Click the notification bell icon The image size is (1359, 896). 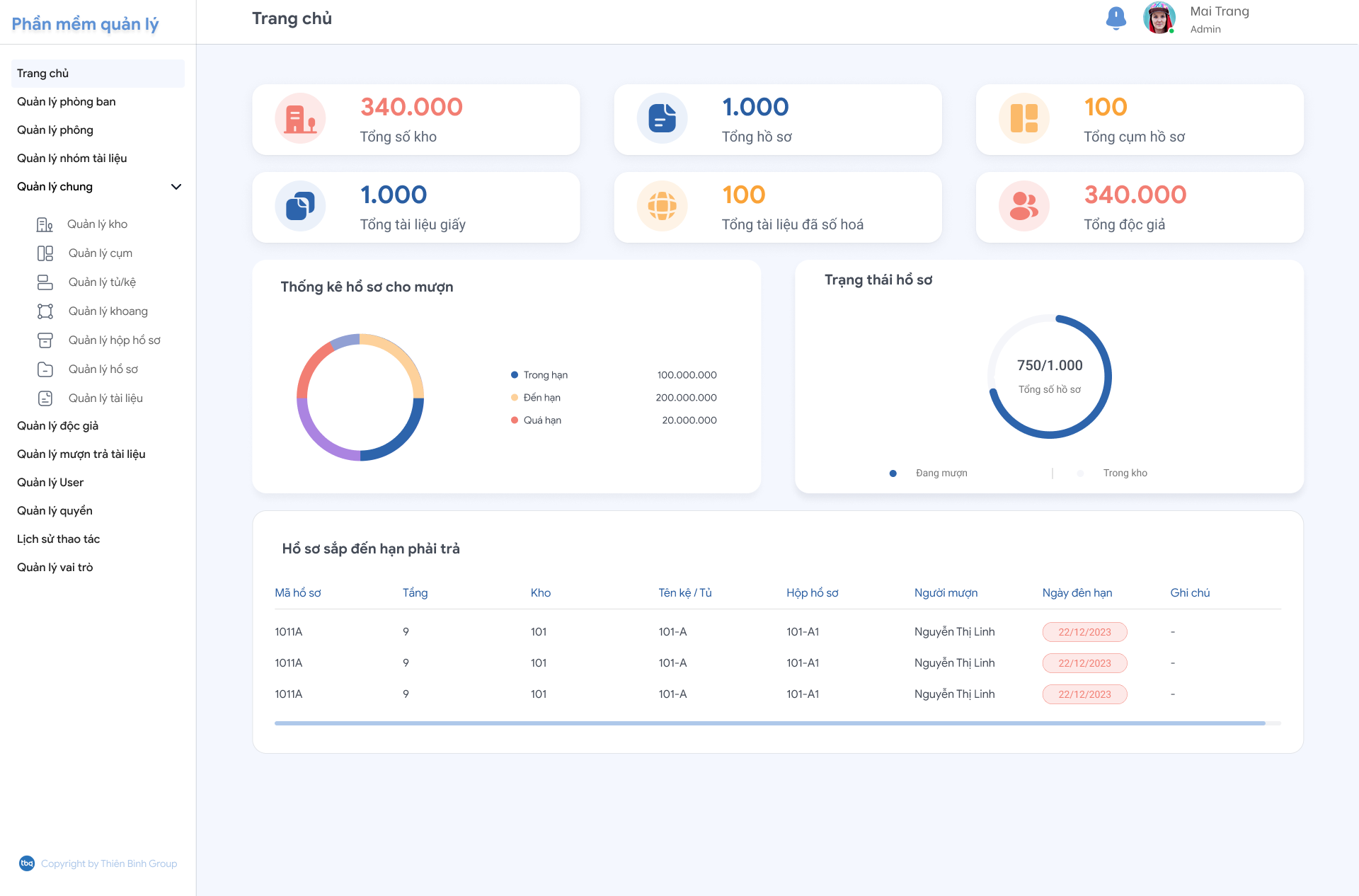click(x=1116, y=18)
